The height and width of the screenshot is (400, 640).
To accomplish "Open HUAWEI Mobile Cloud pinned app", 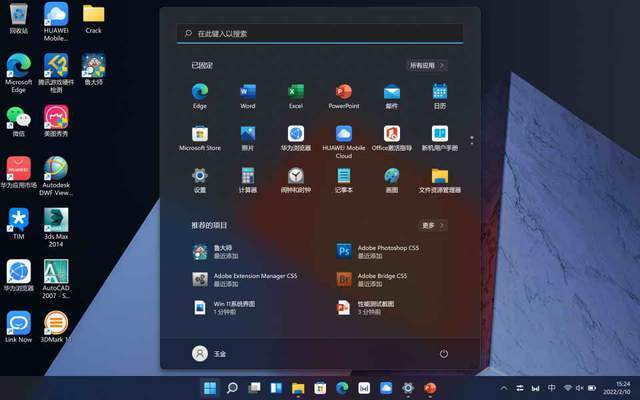I will (x=344, y=142).
